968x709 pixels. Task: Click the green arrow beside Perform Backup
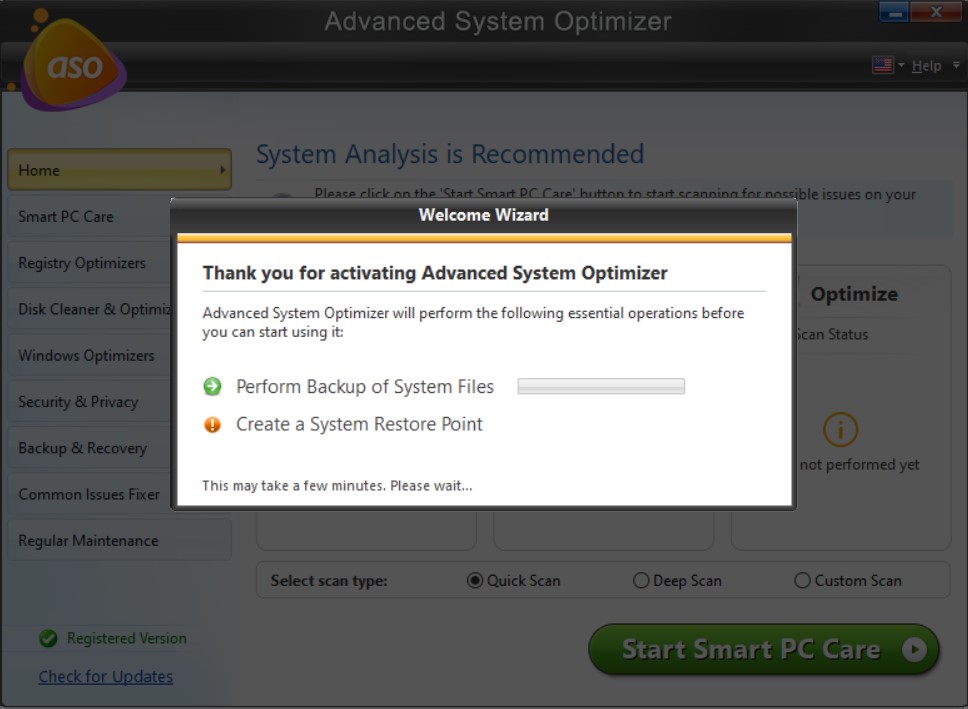pos(212,387)
